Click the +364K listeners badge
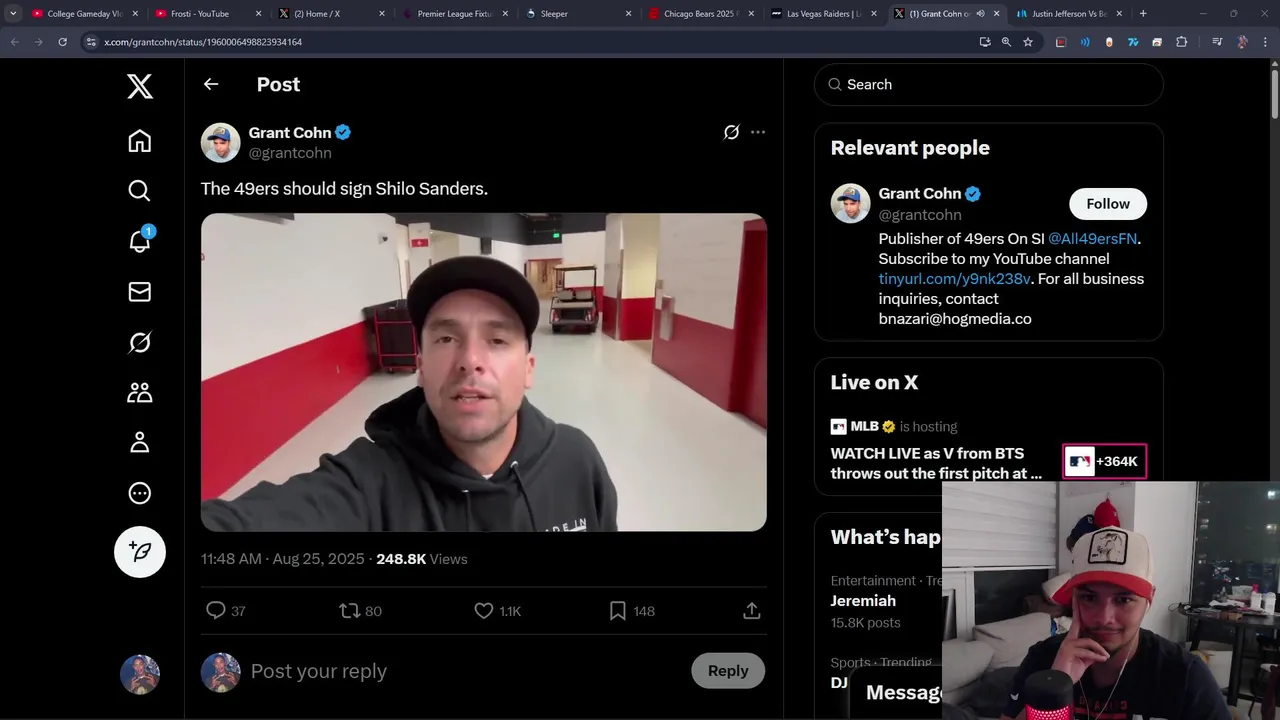The image size is (1280, 720). [x=1104, y=461]
